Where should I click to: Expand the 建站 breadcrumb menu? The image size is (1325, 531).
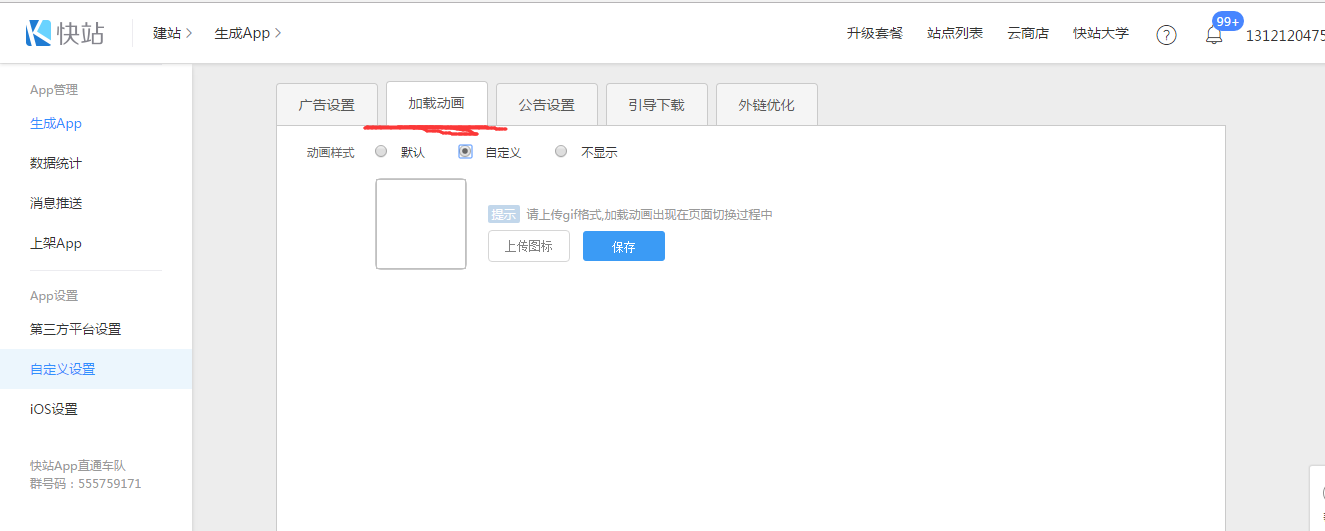click(x=172, y=33)
